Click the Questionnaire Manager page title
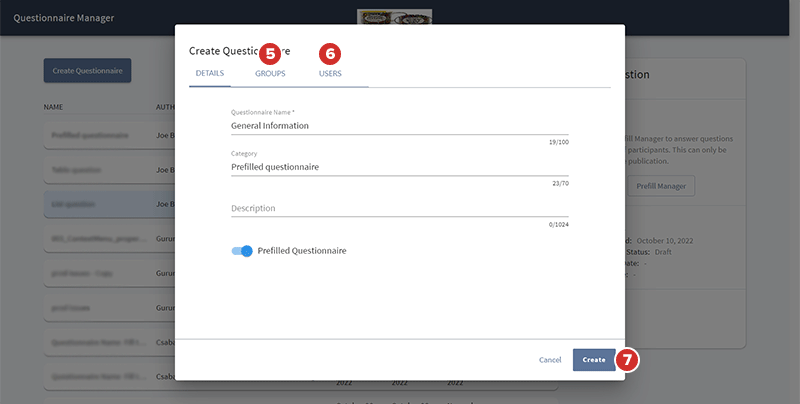This screenshot has width=800, height=404. (x=64, y=18)
